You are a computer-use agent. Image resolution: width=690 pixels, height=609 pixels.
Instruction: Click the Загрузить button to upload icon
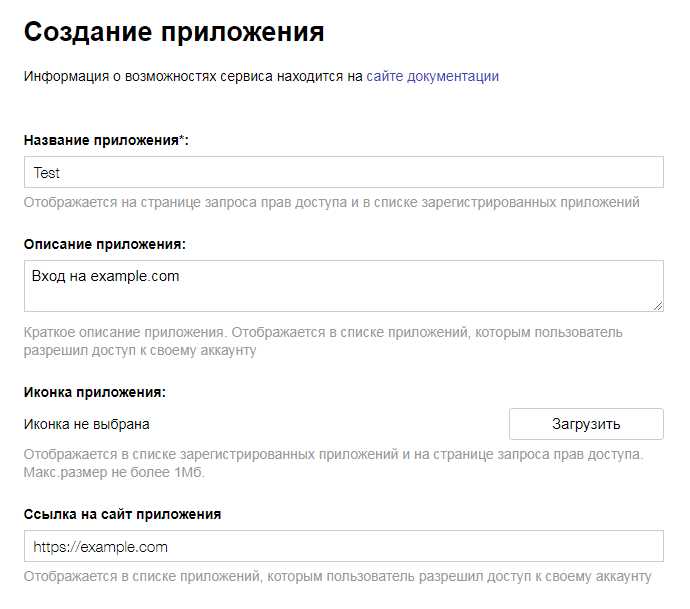(586, 424)
